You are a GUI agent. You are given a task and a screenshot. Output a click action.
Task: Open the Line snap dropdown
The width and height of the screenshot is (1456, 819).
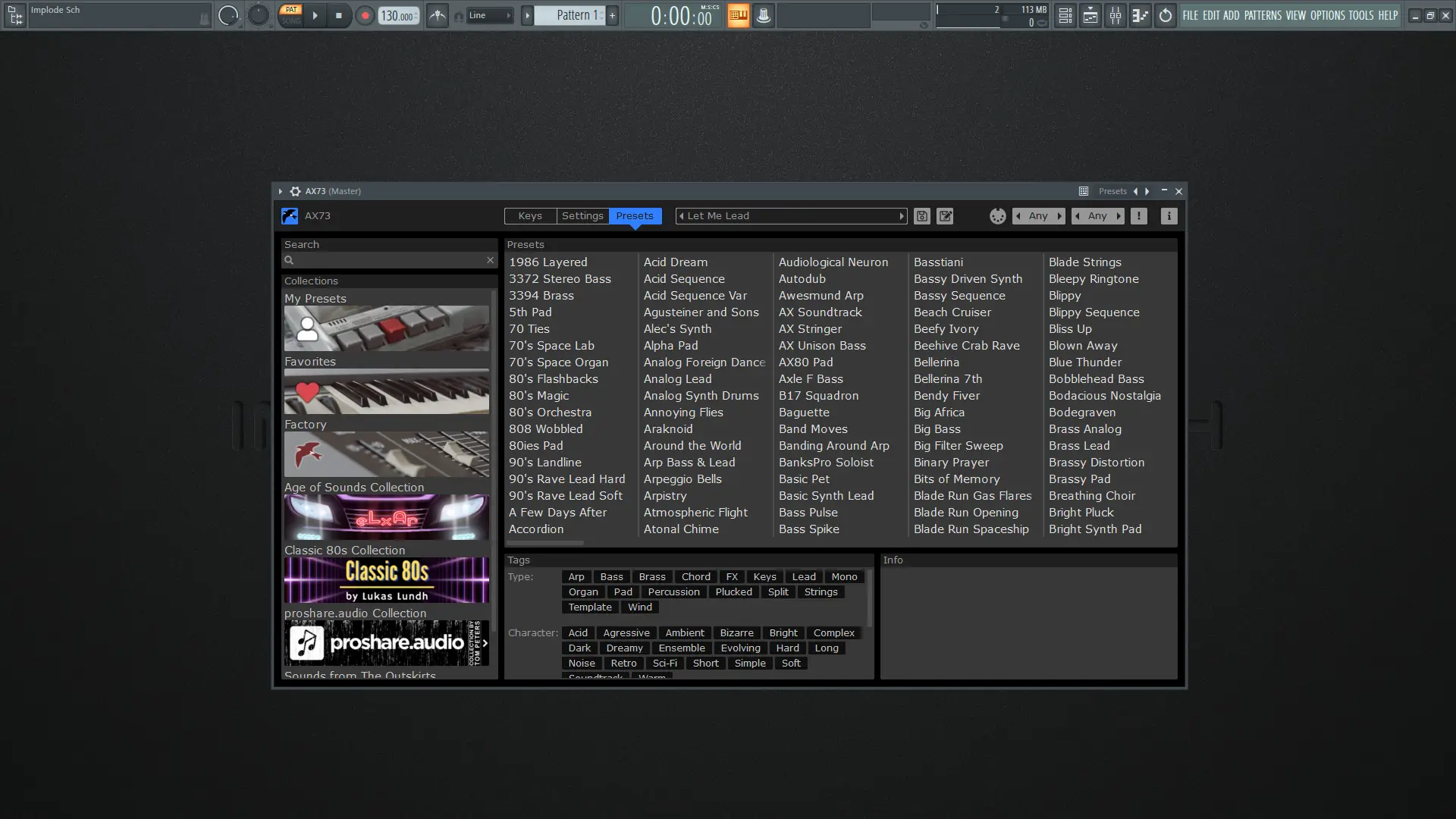tap(489, 15)
